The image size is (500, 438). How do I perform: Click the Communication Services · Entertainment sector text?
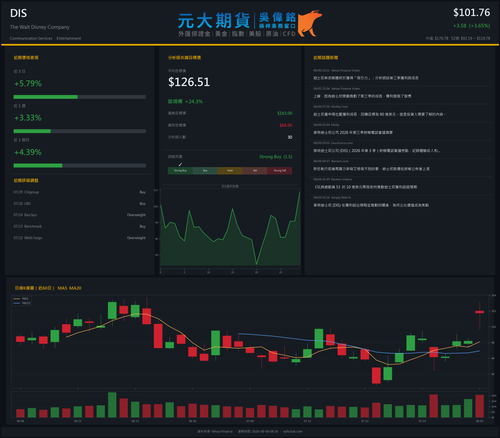[45, 38]
